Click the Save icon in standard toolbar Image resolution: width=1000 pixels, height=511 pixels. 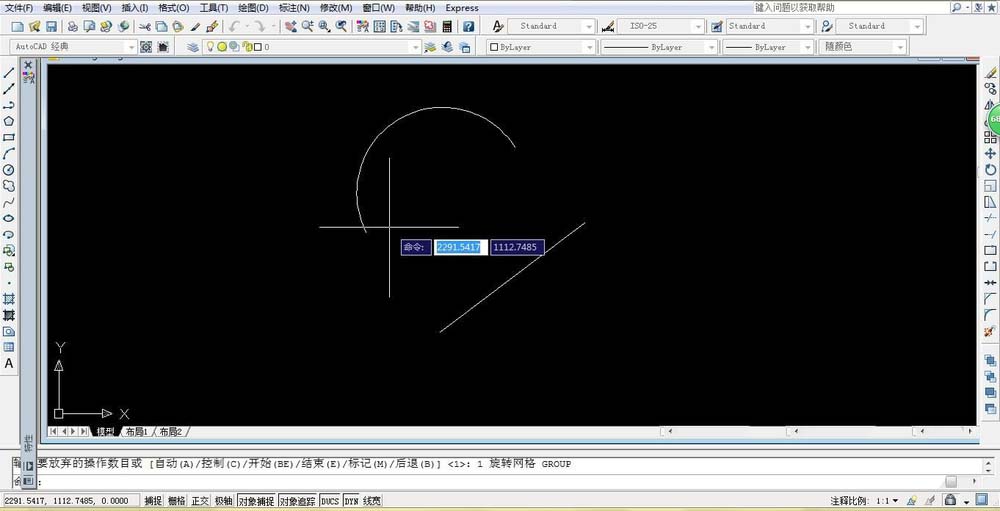click(x=50, y=26)
